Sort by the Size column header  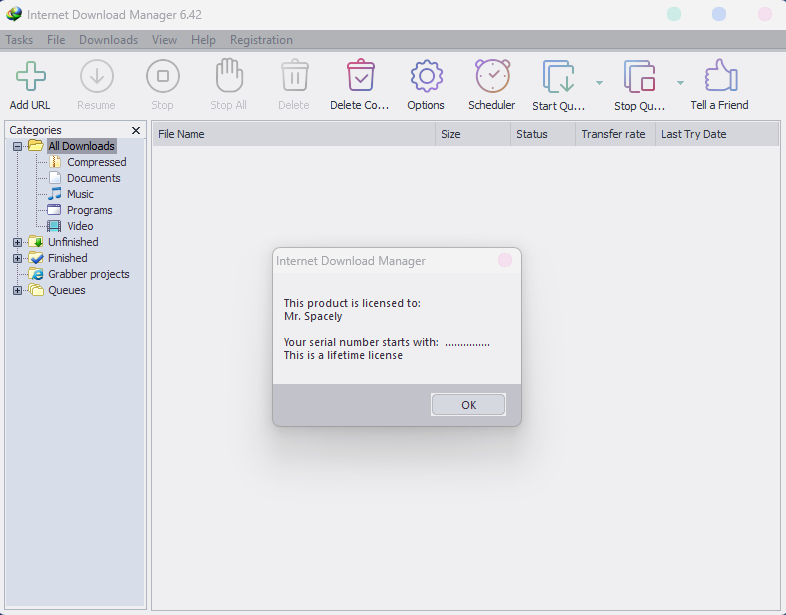coord(473,134)
